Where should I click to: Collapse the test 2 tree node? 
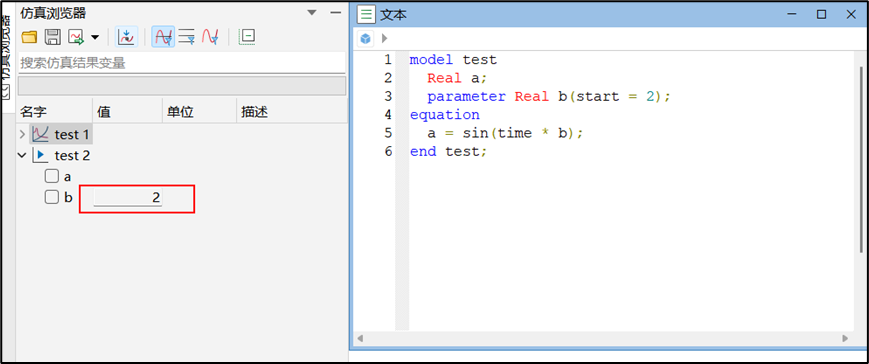[x=22, y=156]
